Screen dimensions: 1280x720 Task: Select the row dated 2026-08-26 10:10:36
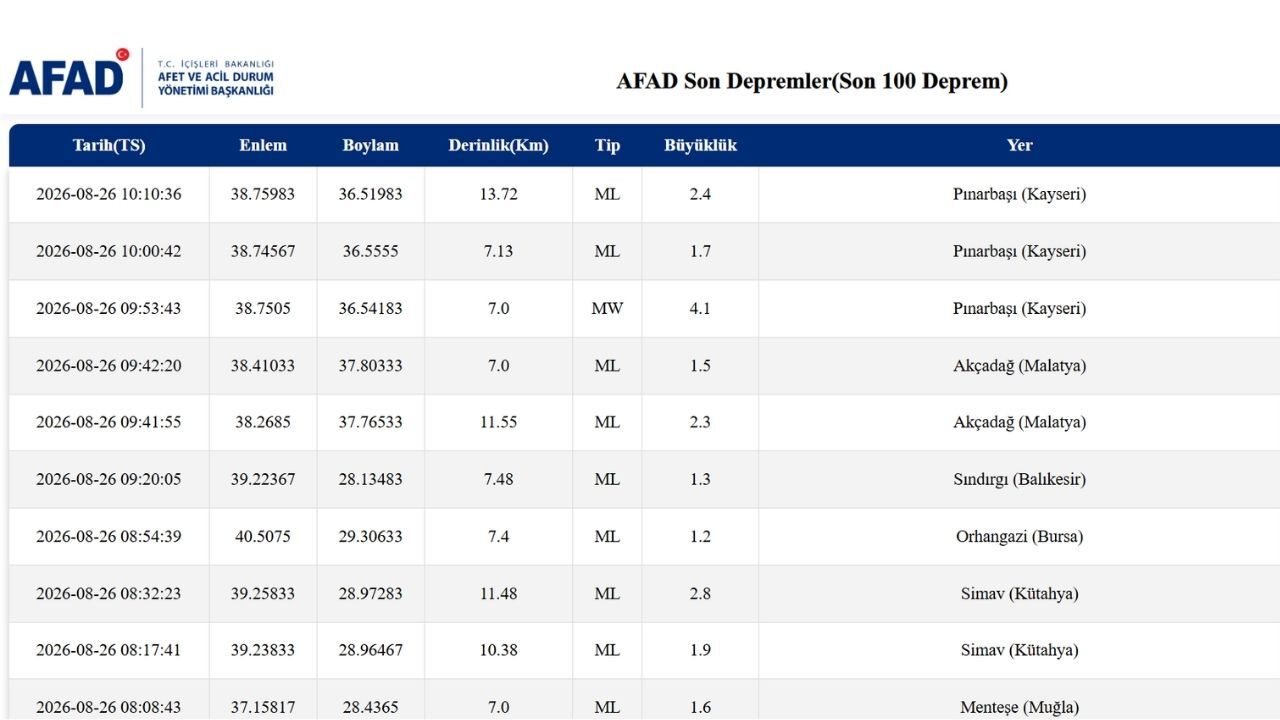(644, 194)
